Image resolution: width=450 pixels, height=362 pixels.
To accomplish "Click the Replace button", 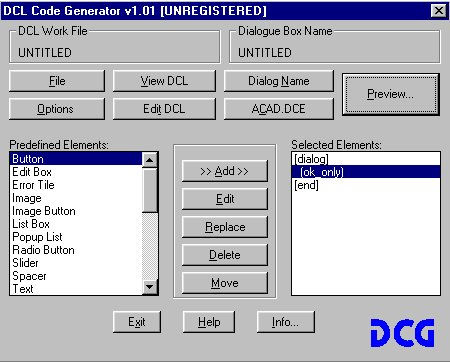I will (225, 227).
